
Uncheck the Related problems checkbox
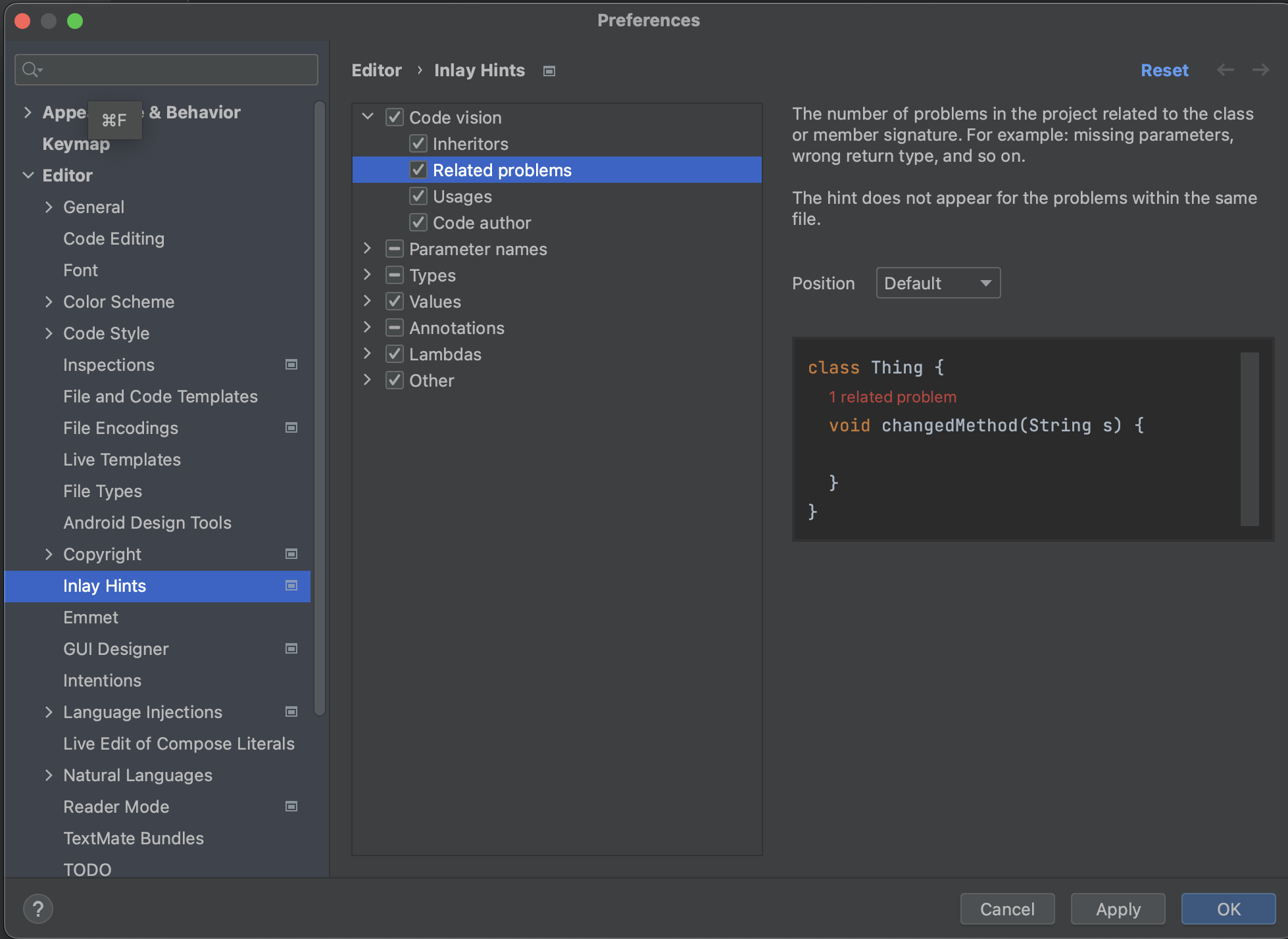tap(418, 170)
